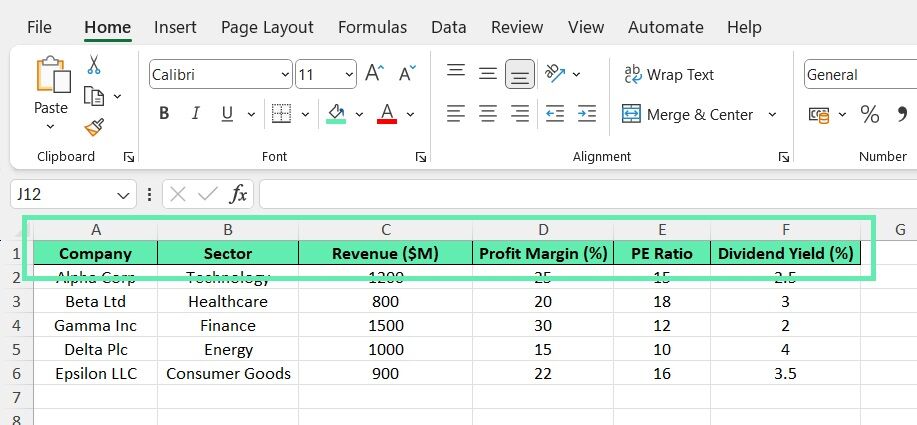917x425 pixels.
Task: Open the Merge & Center dropdown arrow
Action: click(x=772, y=114)
